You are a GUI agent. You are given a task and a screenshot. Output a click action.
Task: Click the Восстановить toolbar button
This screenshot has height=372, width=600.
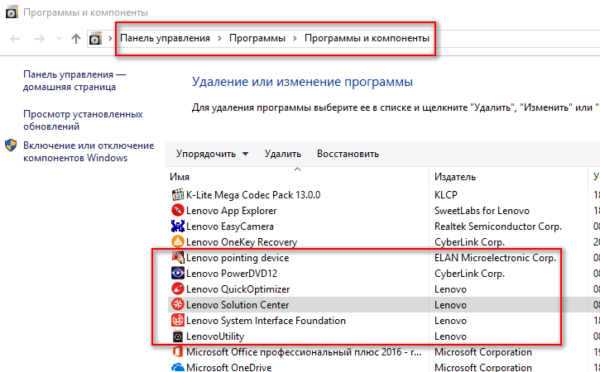348,154
